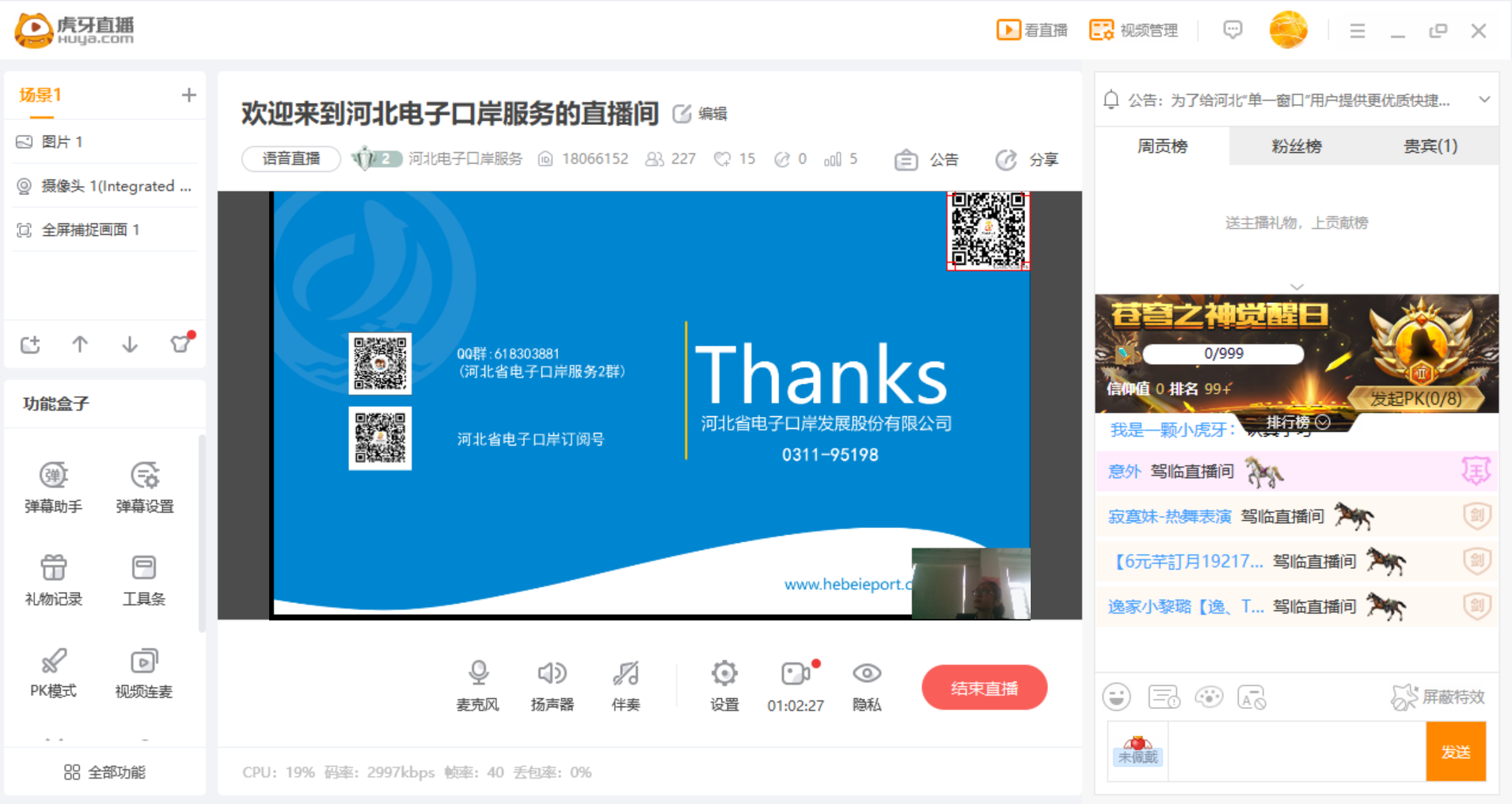
Task: Click the palette icon in chat toolbar
Action: (x=1209, y=697)
